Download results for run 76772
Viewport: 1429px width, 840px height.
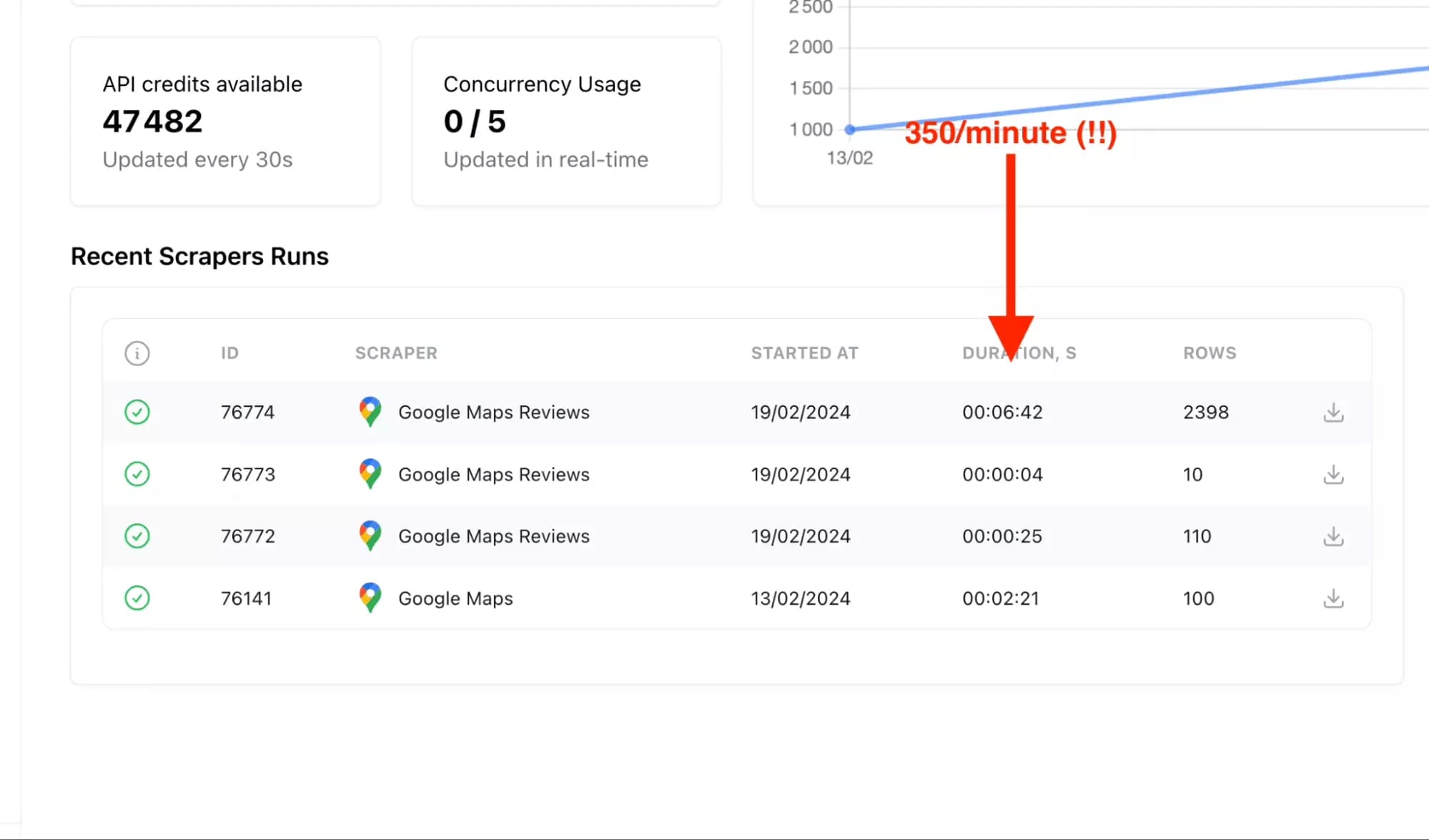click(x=1333, y=535)
